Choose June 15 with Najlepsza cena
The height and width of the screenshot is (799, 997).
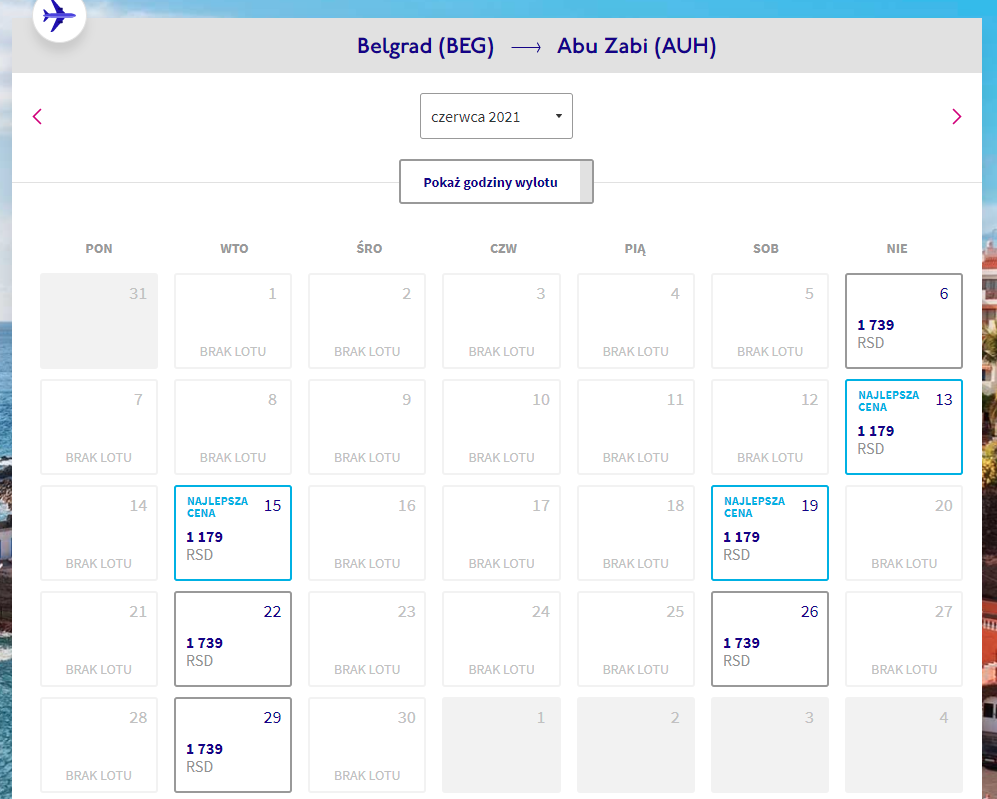point(233,533)
